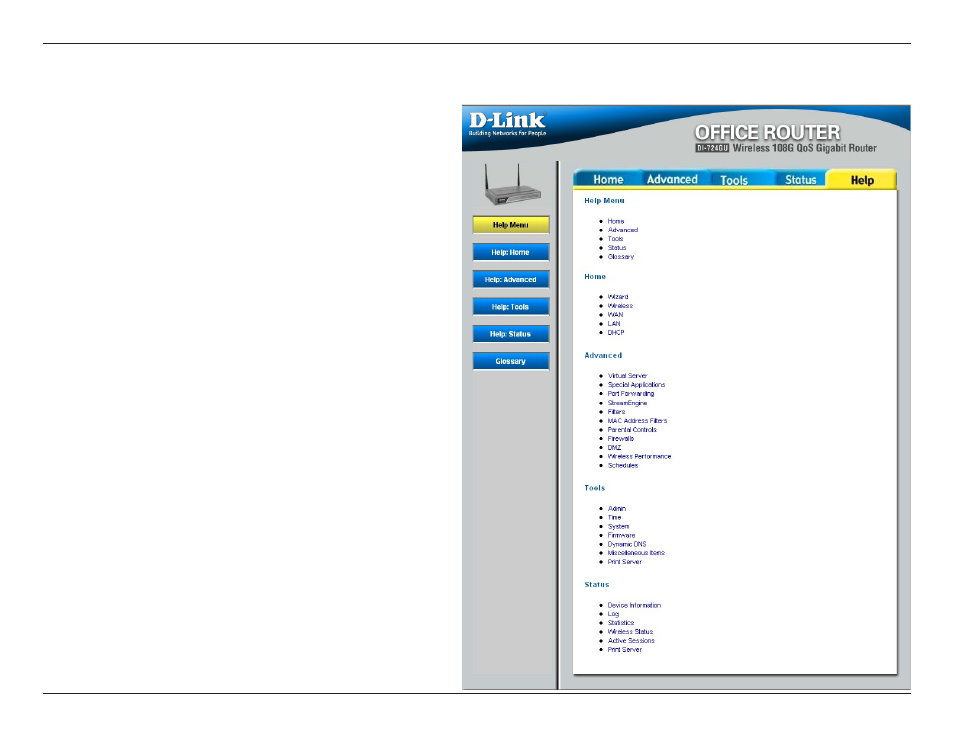
Task: Open the Wizard help link
Action: [618, 297]
